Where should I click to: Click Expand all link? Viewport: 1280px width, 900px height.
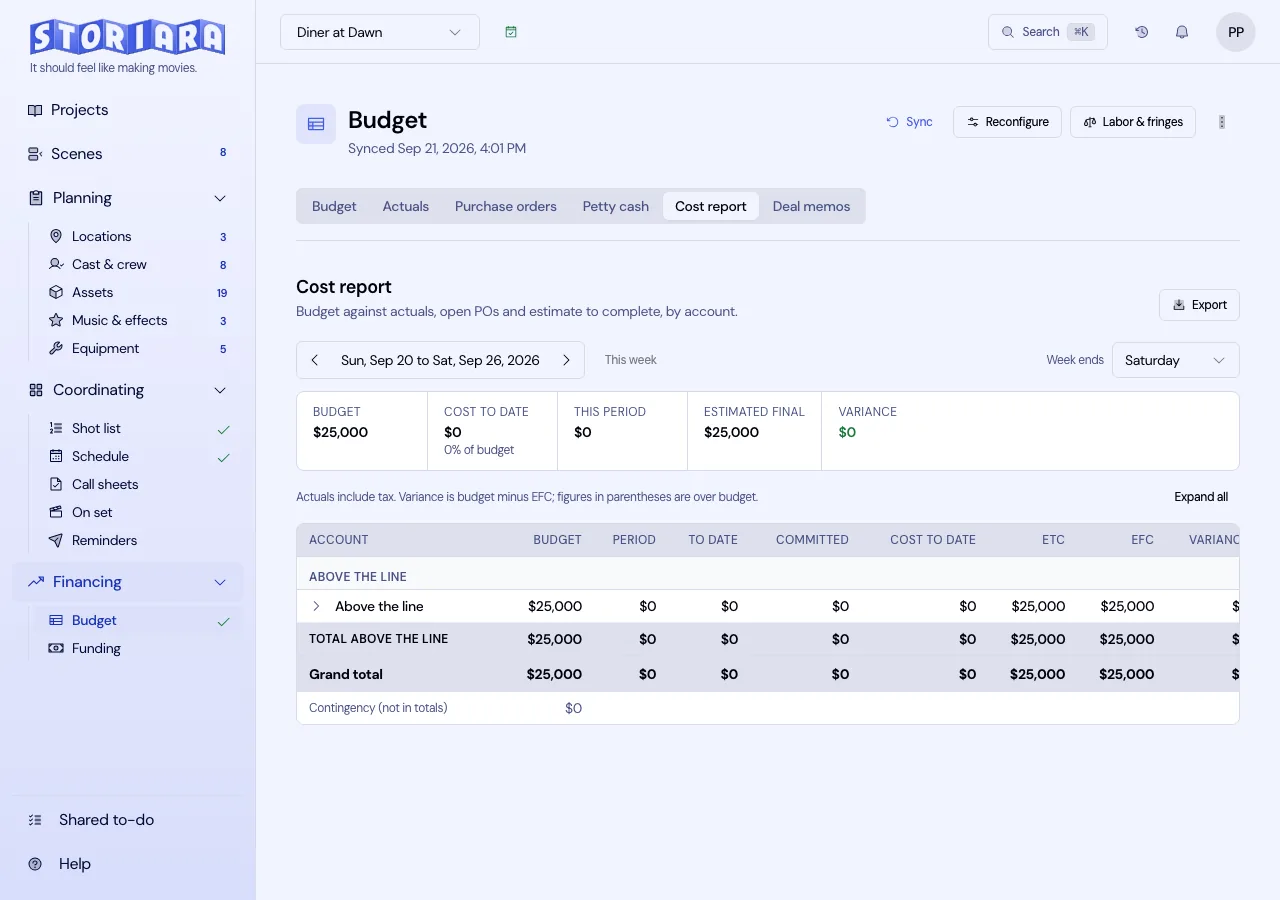pos(1201,497)
